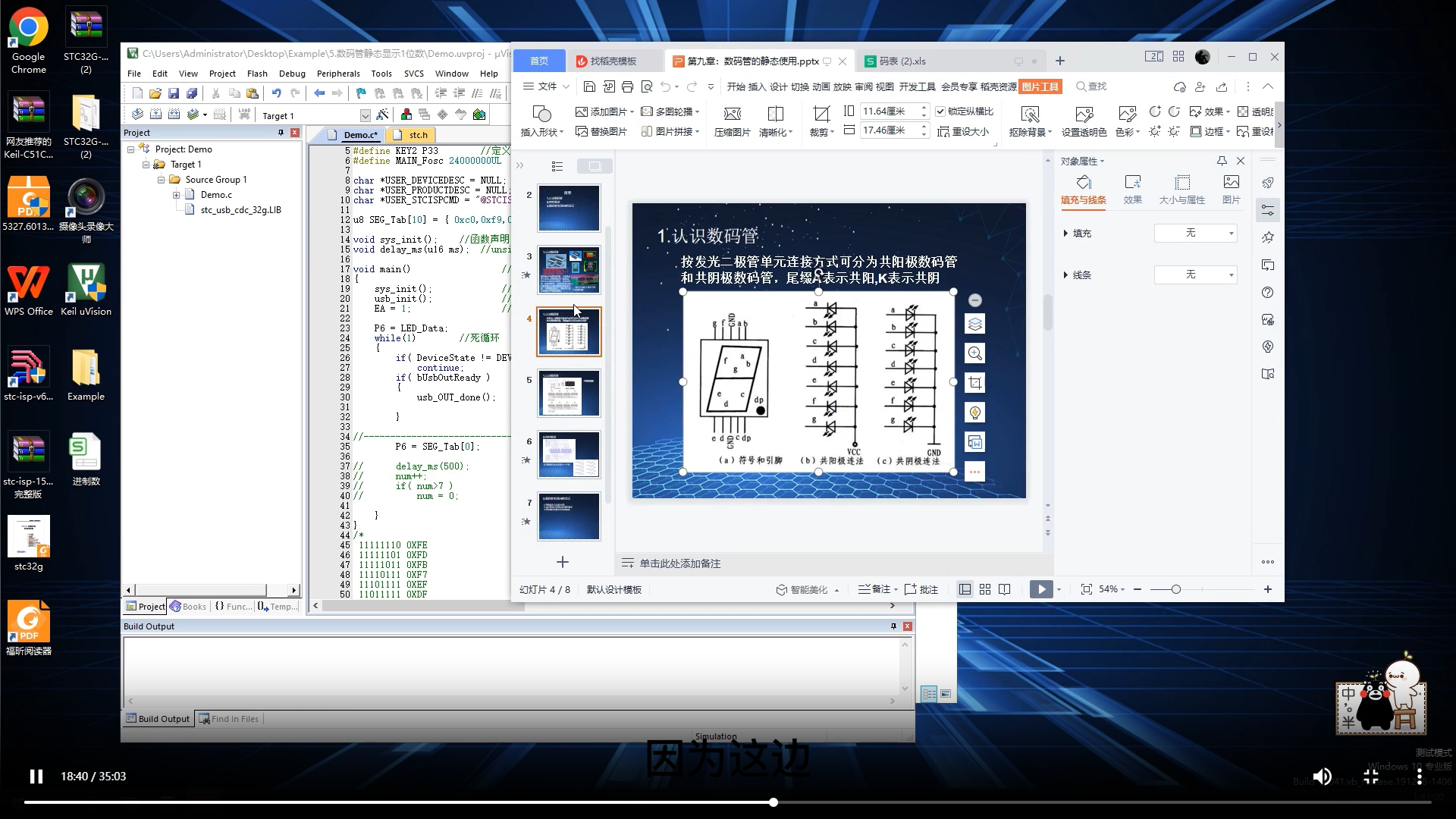Toggle the outline list view in slide panel

[557, 166]
